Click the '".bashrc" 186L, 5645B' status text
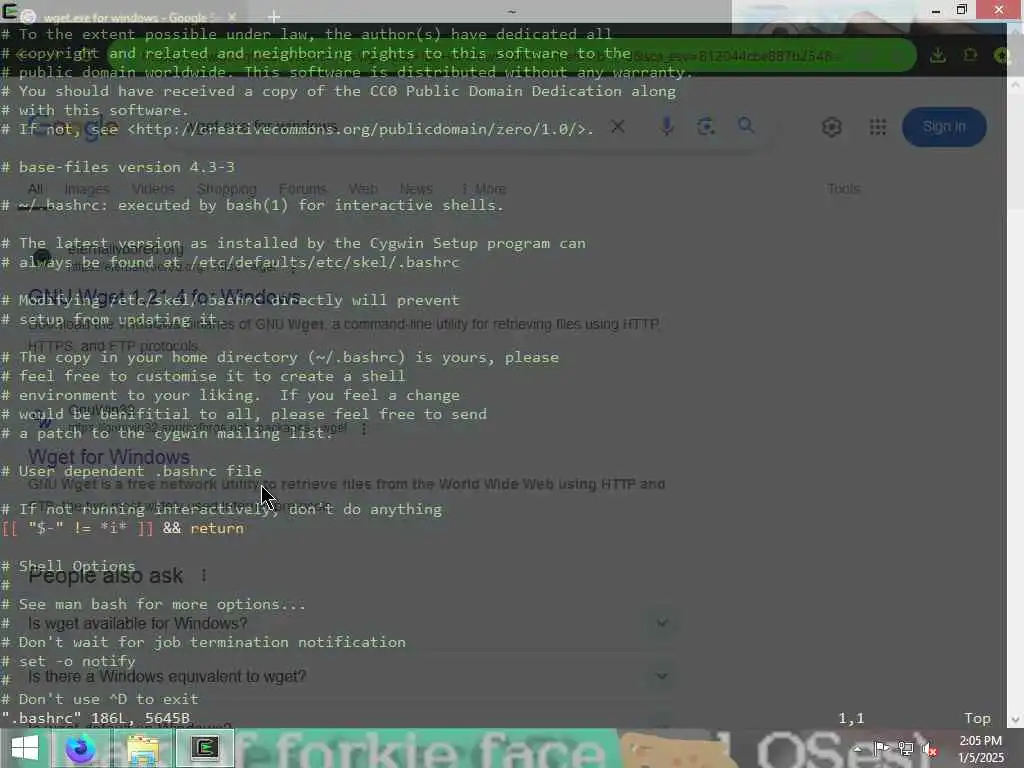Screen dimensions: 1024x768 point(96,718)
